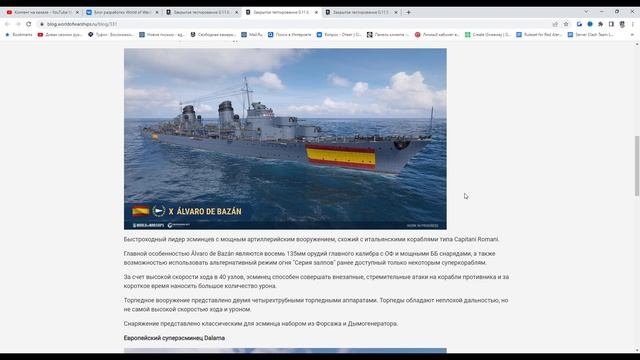Click the scrollbar up arrow
This screenshot has height=360, width=640.
(637, 44)
